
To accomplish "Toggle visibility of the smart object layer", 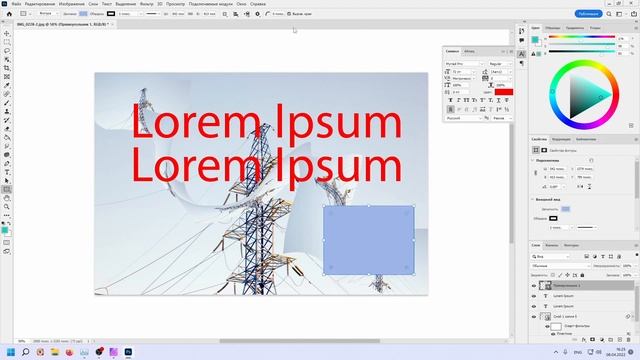I will (534, 316).
